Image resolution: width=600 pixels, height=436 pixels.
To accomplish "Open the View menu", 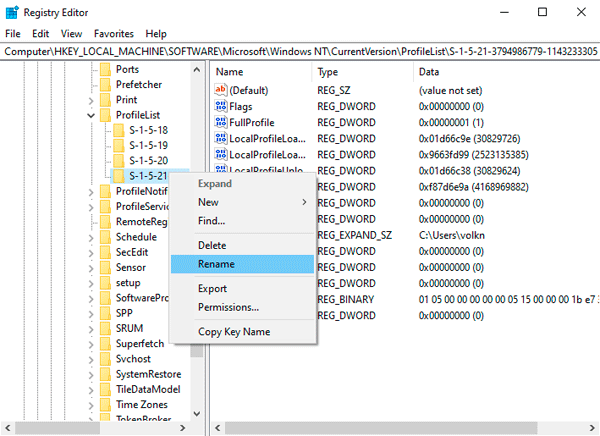I will (x=71, y=34).
